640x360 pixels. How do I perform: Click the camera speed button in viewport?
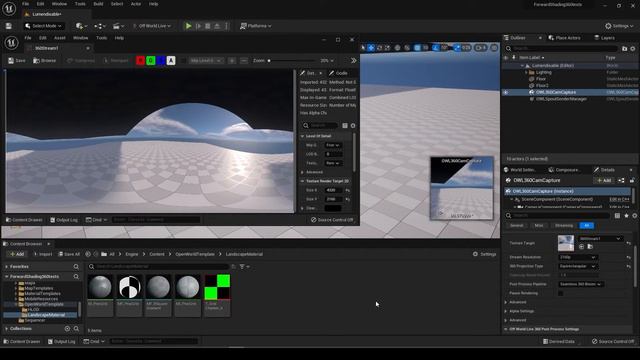(x=481, y=48)
